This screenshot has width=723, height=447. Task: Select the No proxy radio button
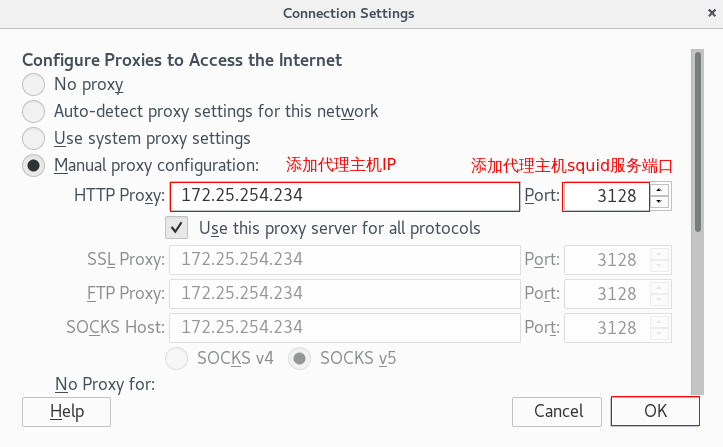click(34, 85)
